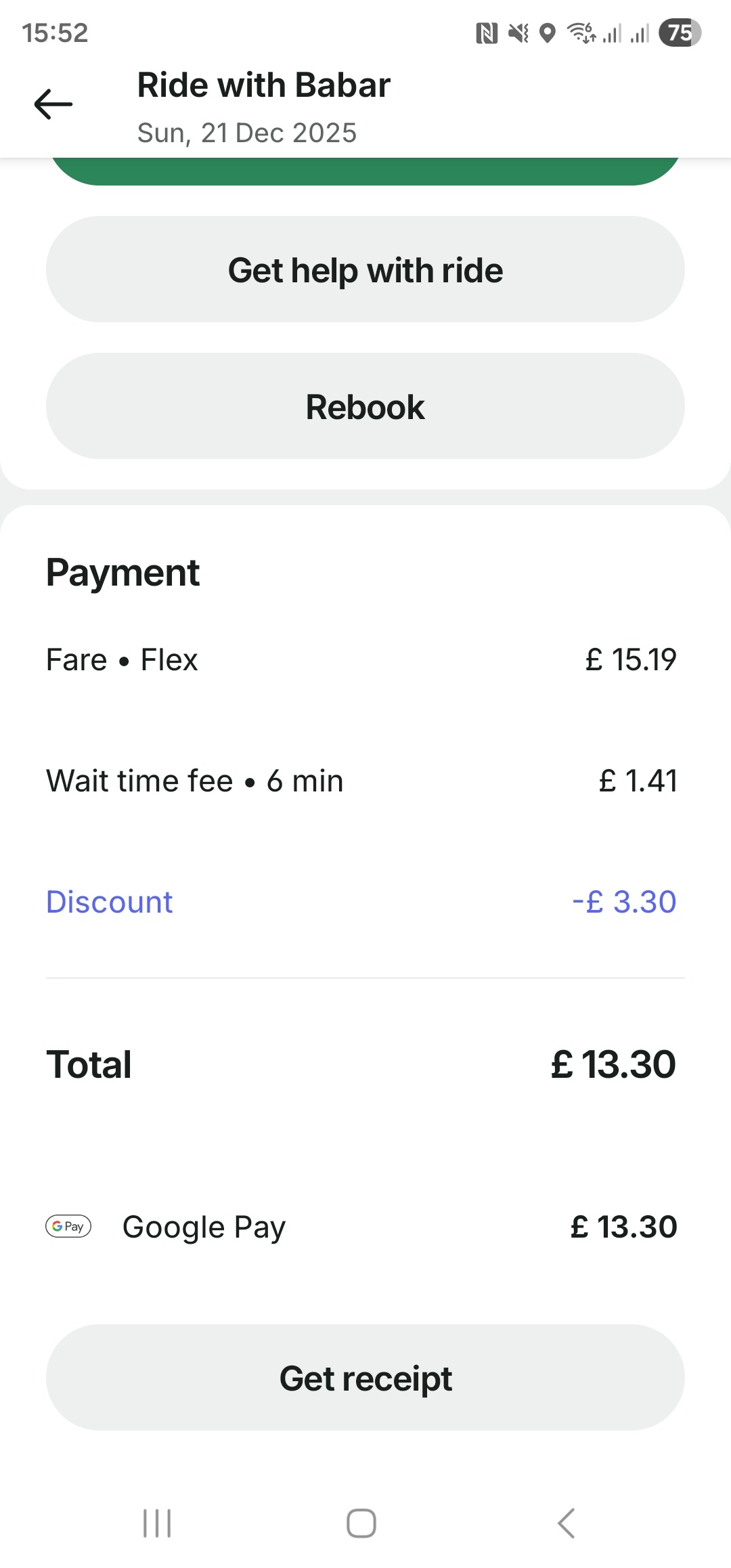Tap the Get receipt button
Viewport: 731px width, 1568px height.
[x=365, y=1378]
